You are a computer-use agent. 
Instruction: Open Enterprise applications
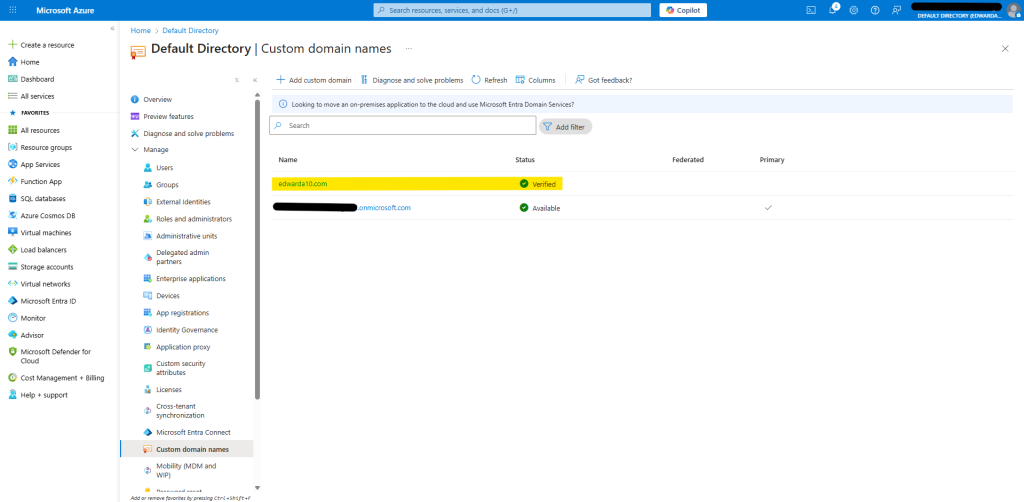(184, 279)
